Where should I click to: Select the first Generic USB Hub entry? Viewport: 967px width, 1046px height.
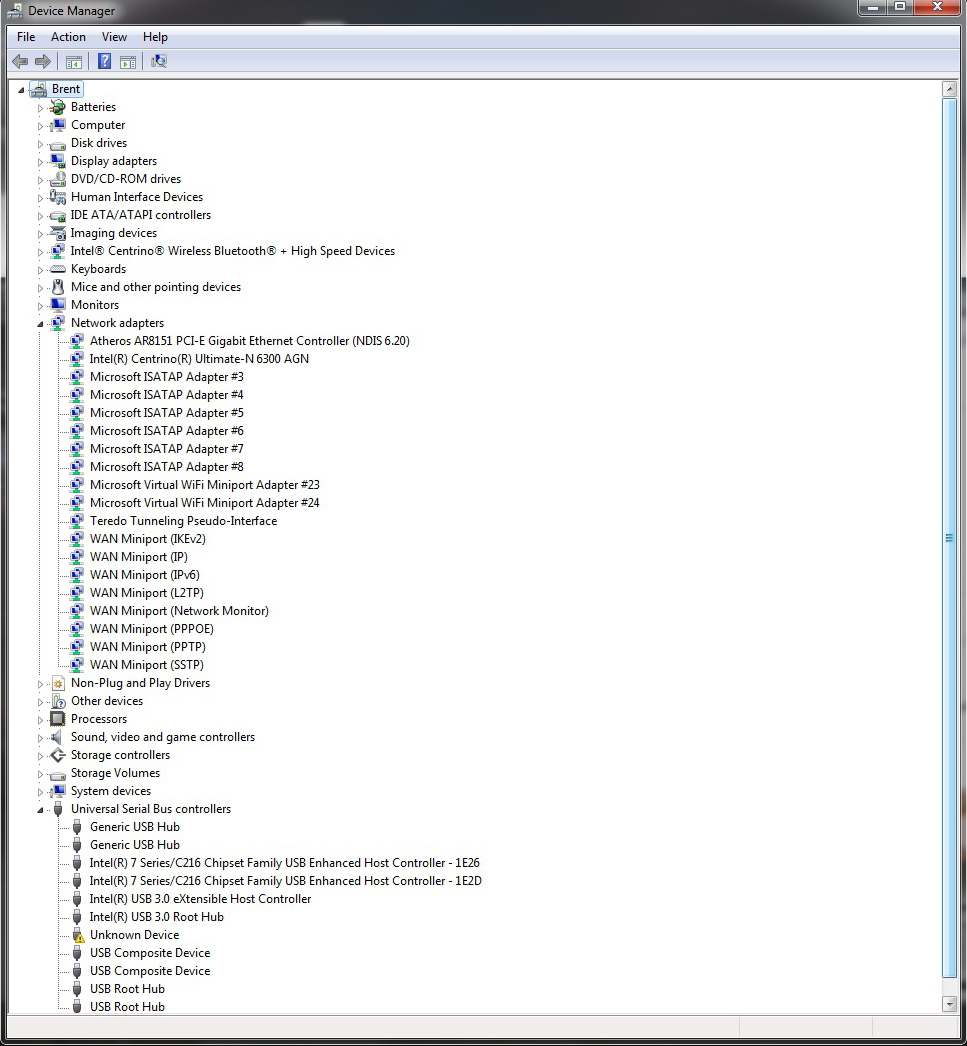click(x=135, y=827)
